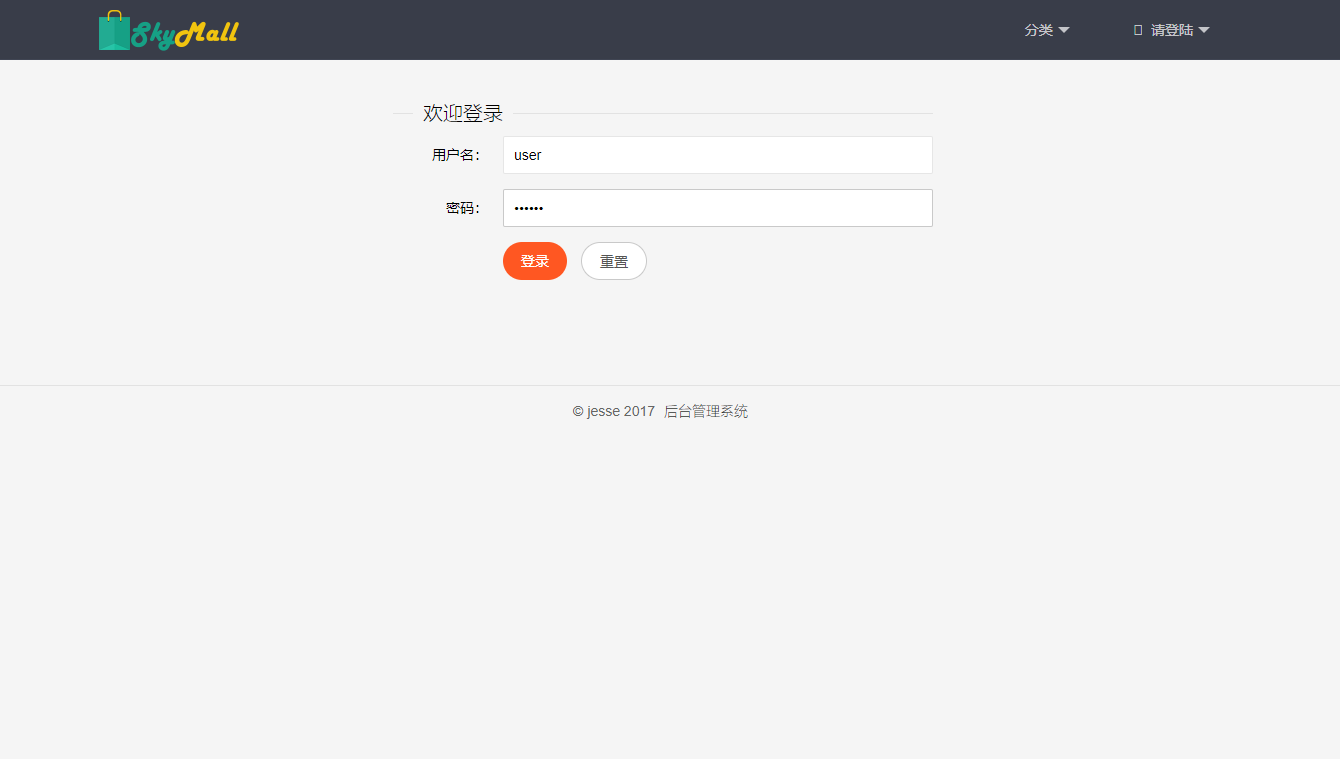1340x759 pixels.
Task: Expand the arrow next to 请登陆
Action: pos(1205,30)
